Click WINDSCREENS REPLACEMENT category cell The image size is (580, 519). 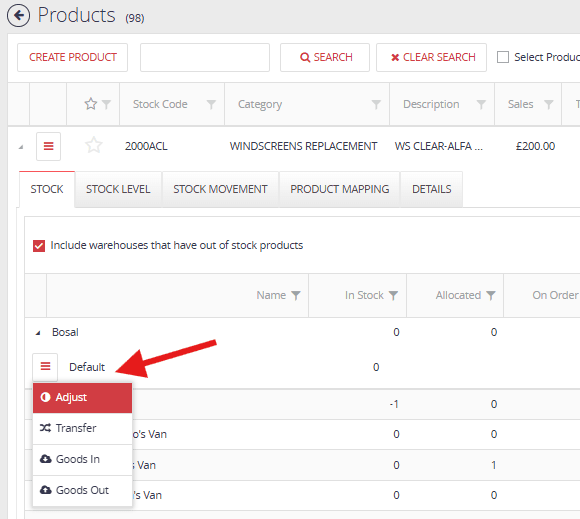click(x=303, y=146)
